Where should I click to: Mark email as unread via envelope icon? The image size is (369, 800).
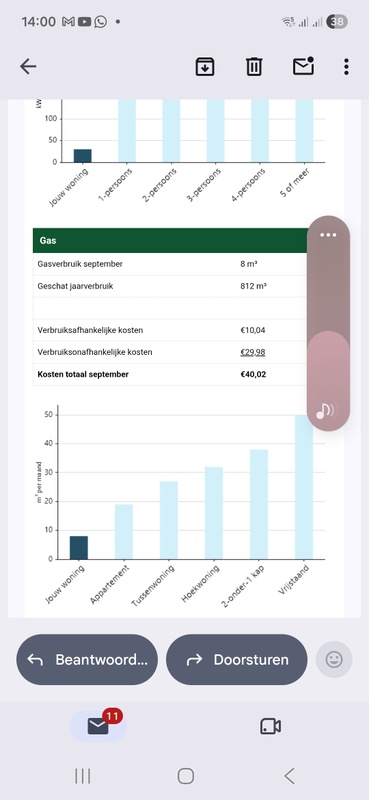point(303,66)
